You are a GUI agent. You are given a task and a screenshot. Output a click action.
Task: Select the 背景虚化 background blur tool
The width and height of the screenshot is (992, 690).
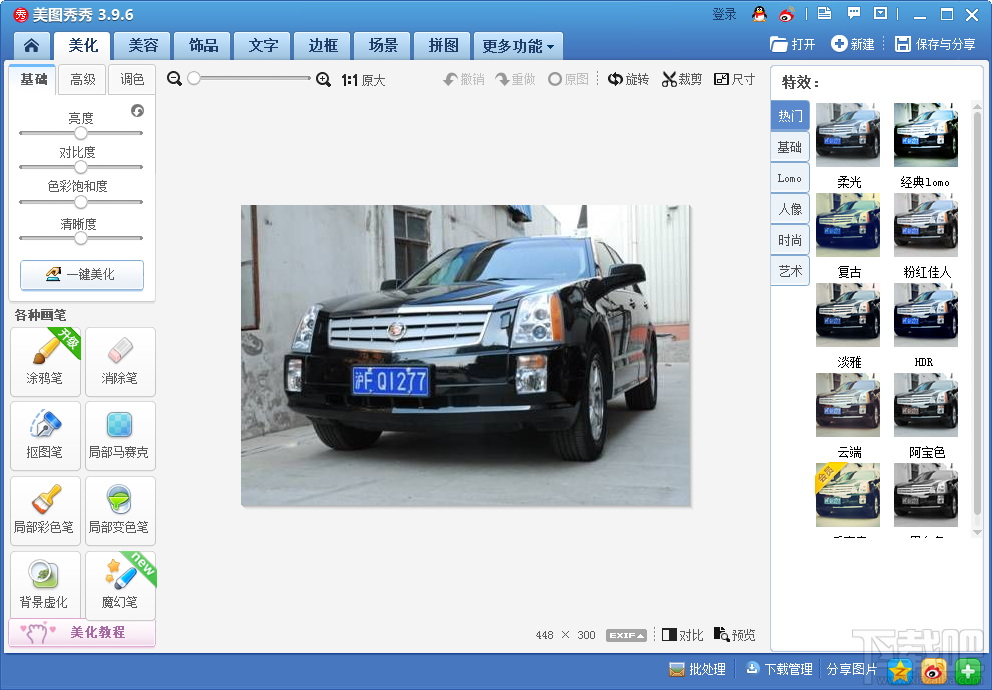point(46,585)
